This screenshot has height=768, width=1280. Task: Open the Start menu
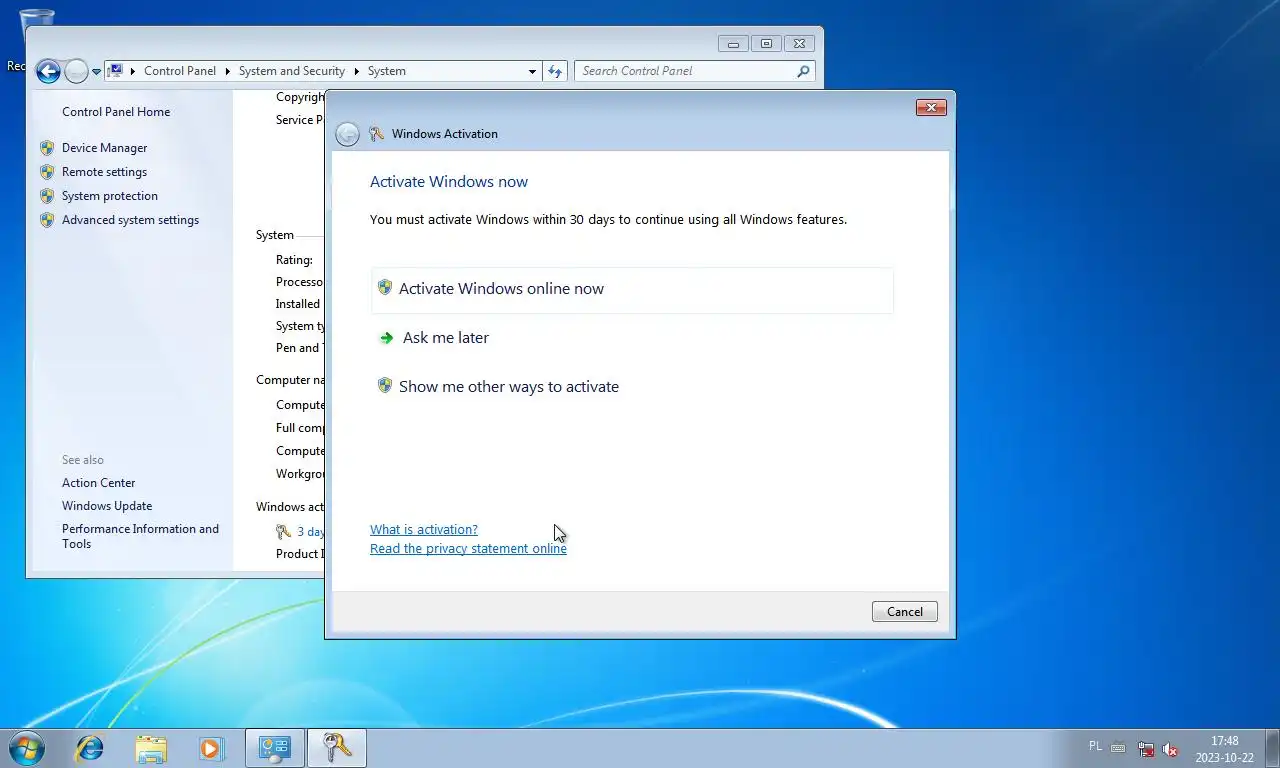26,748
